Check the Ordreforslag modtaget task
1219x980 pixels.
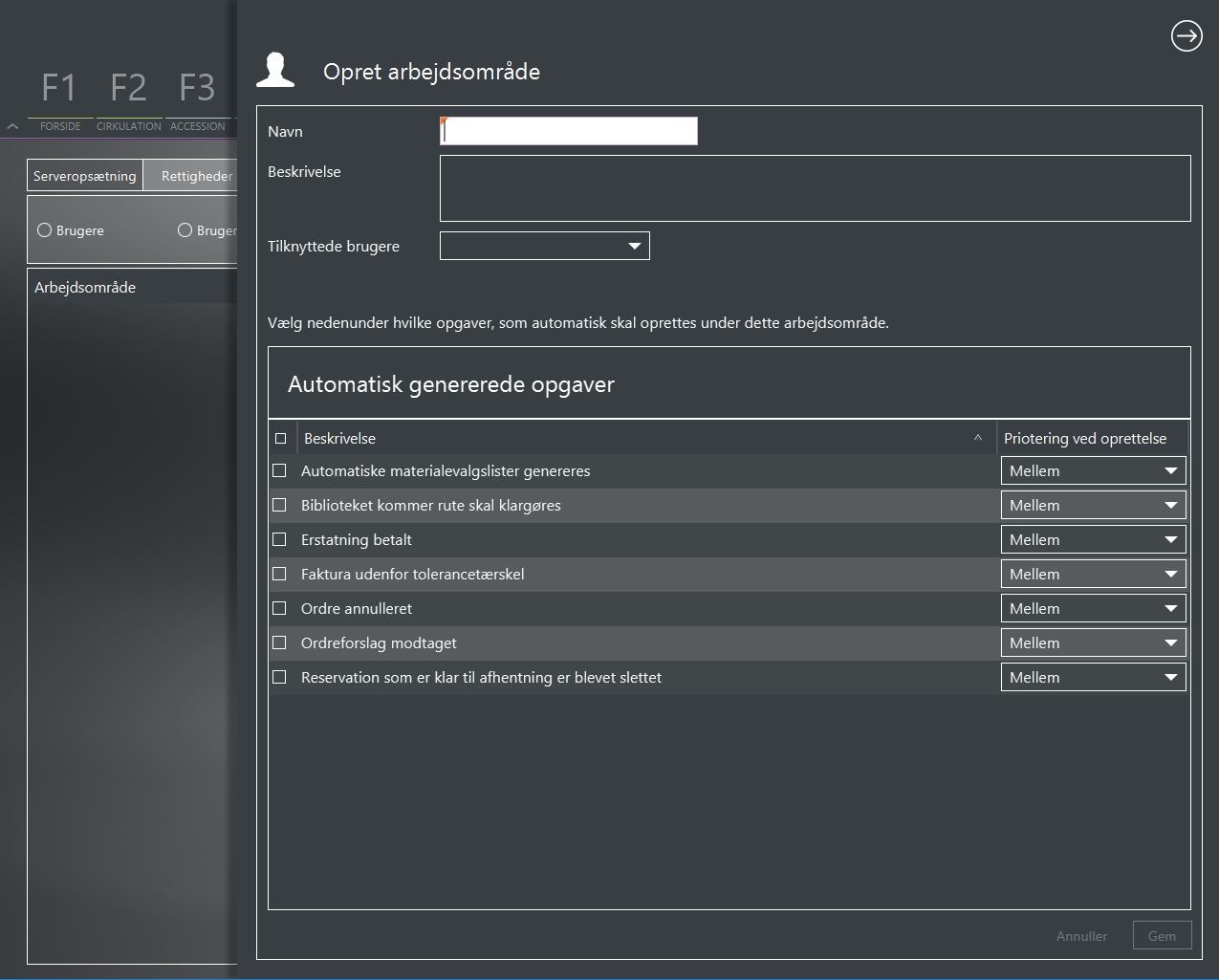[x=279, y=642]
